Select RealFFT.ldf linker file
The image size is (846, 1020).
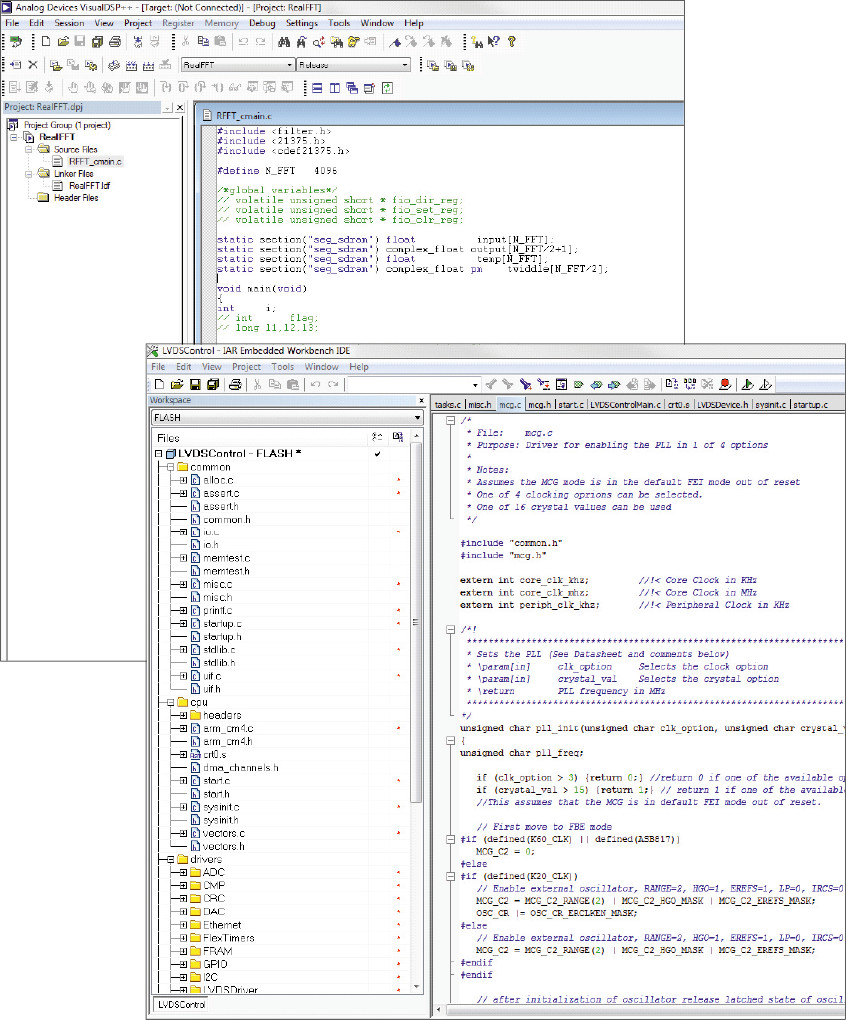(90, 185)
